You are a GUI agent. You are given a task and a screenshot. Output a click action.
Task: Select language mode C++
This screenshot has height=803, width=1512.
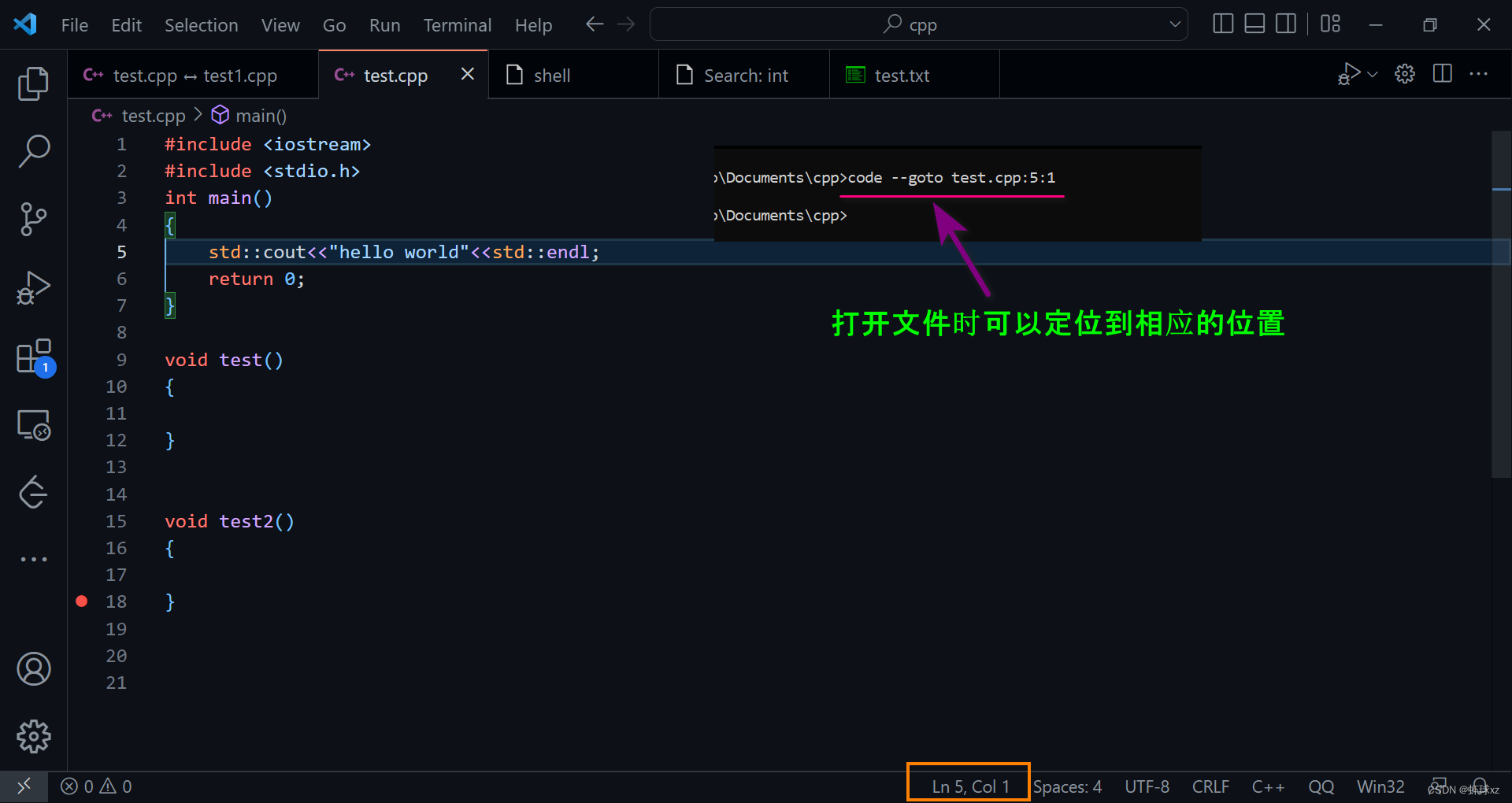pyautogui.click(x=1268, y=786)
